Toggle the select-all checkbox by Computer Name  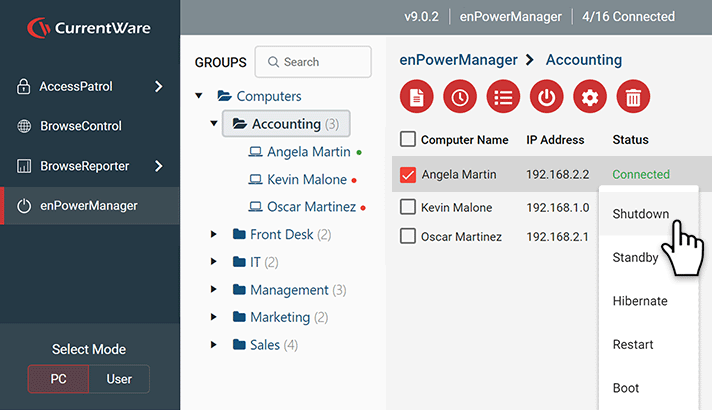pos(408,139)
